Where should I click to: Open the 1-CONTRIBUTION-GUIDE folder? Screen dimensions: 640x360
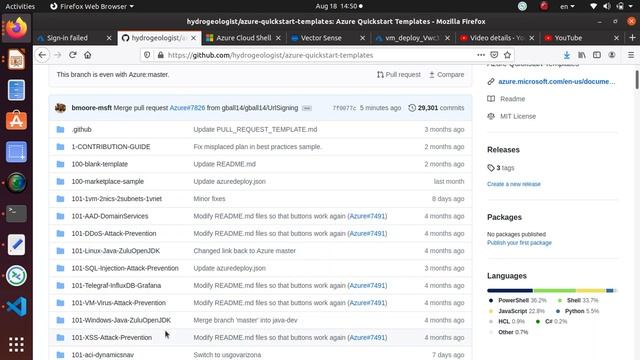111,147
